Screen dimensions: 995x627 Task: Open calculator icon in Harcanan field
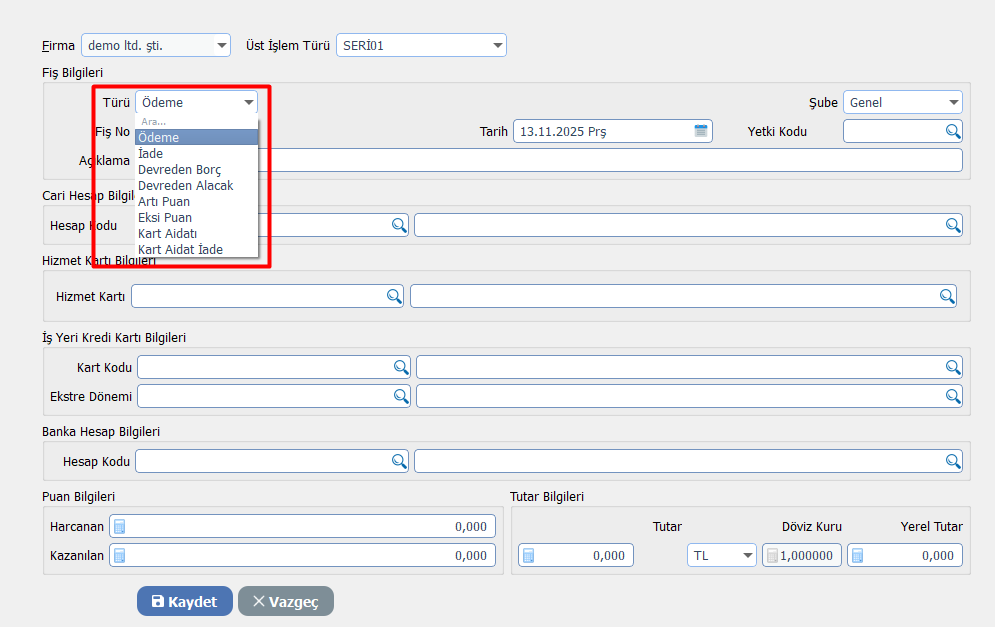click(119, 527)
